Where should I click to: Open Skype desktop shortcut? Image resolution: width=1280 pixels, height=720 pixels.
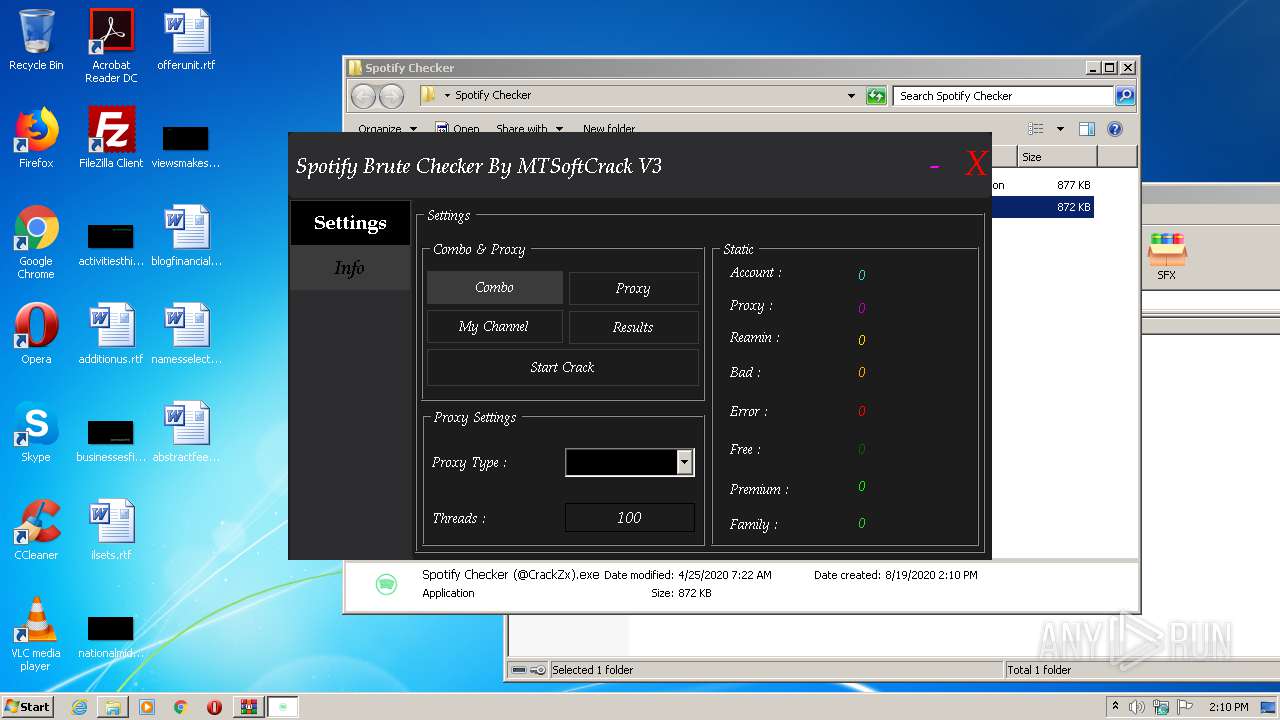36,431
